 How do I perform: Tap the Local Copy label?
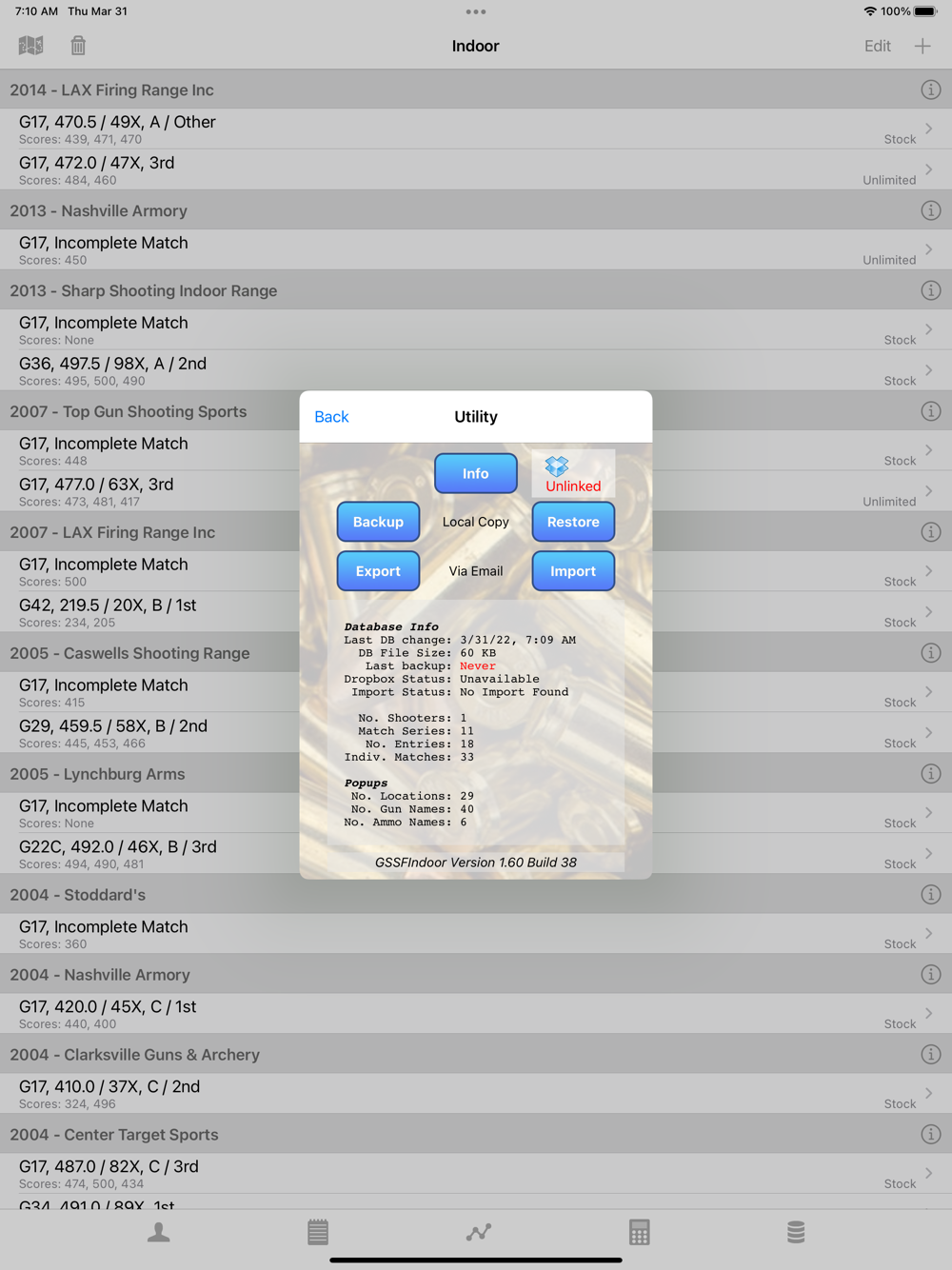476,522
